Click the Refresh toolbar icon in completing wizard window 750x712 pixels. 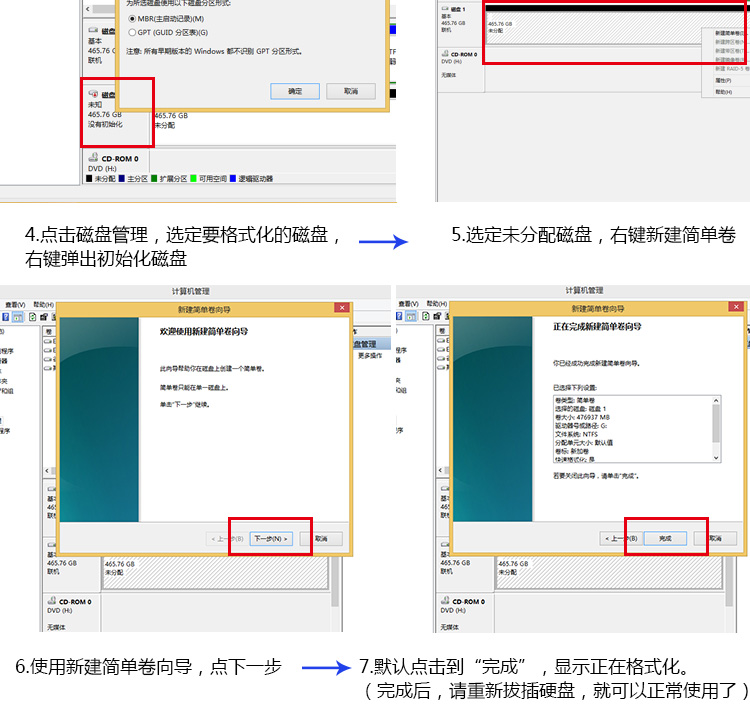pyautogui.click(x=426, y=316)
